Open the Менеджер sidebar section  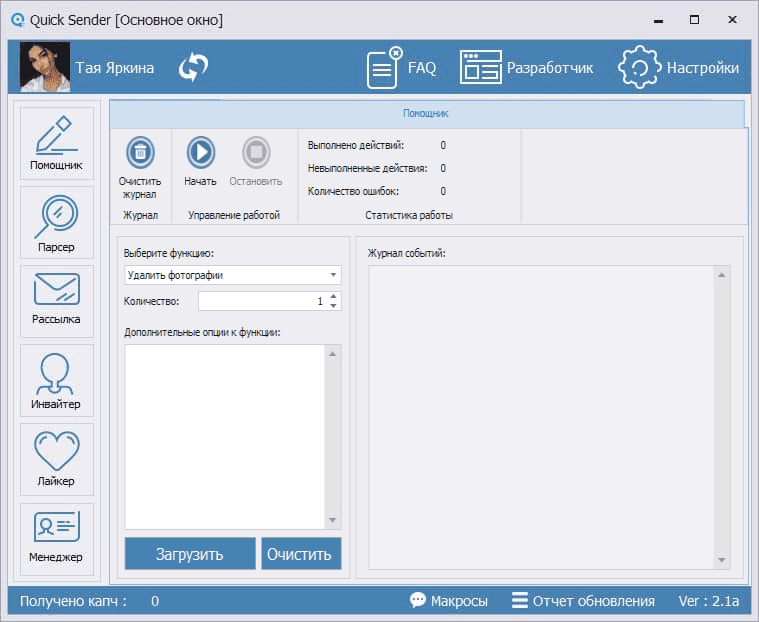coord(57,537)
